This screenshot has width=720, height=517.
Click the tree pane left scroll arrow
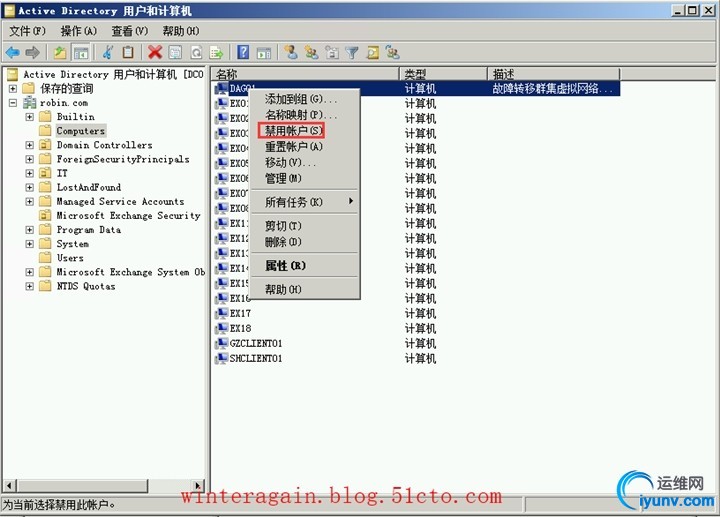pos(9,485)
